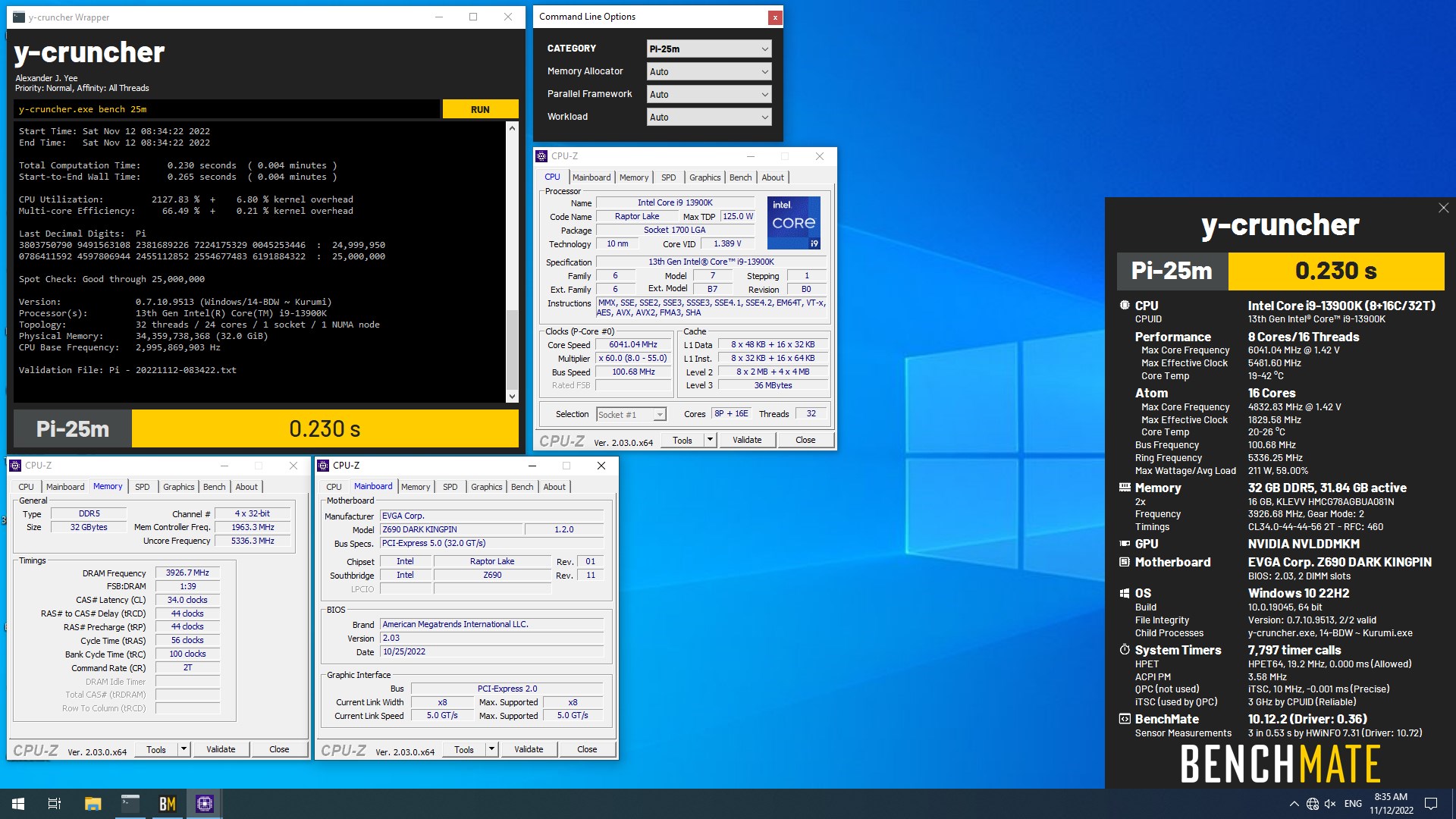Switch to Bench tab in CPU-Z CPU window
The width and height of the screenshot is (1456, 819).
[x=740, y=177]
